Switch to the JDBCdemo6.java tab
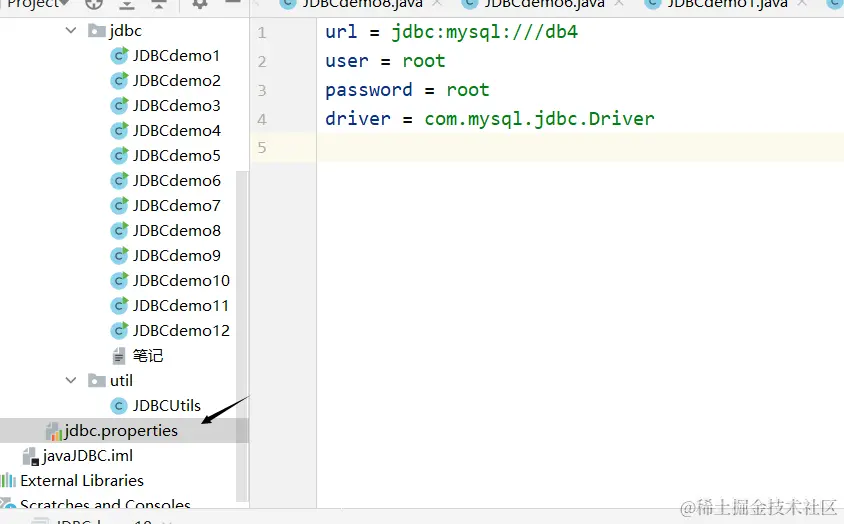This screenshot has height=524, width=844. point(544,4)
